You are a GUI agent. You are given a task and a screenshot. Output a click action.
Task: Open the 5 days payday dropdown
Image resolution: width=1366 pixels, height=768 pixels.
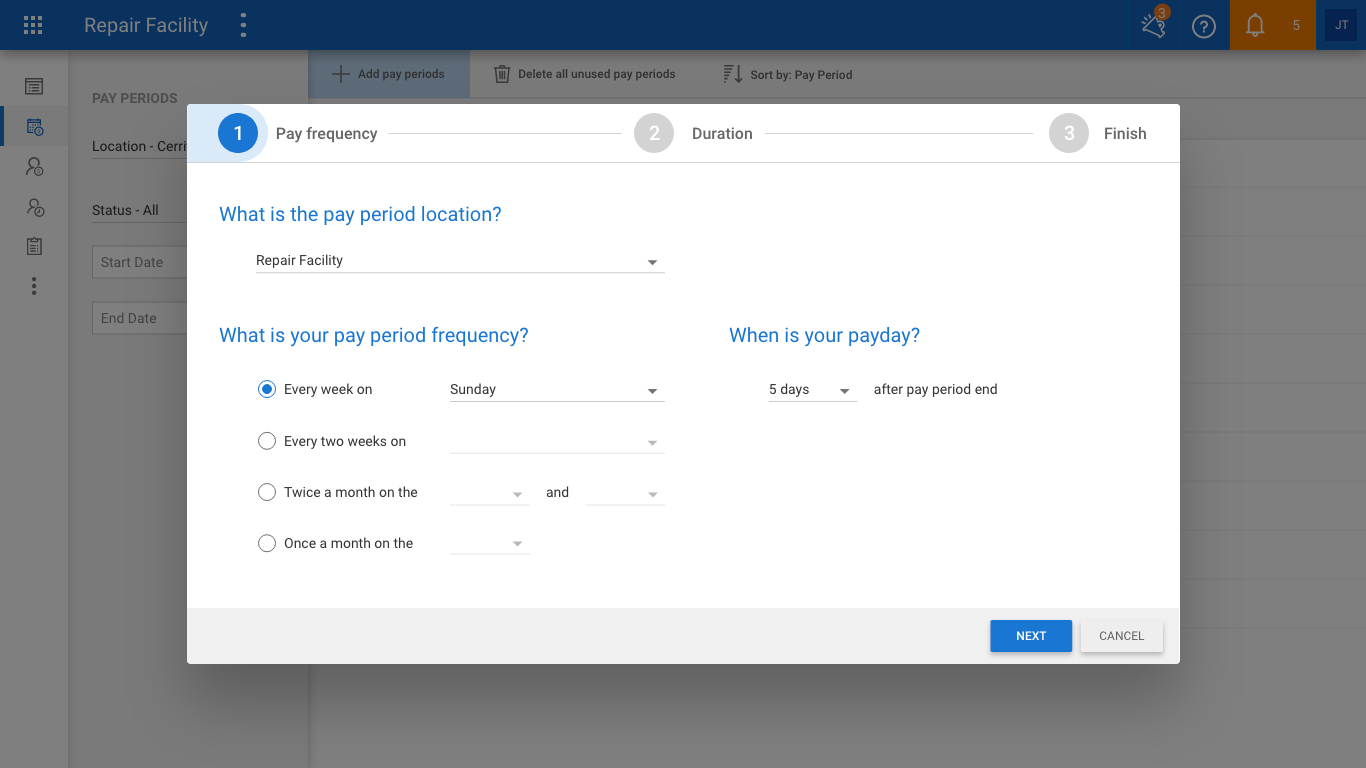(x=812, y=390)
